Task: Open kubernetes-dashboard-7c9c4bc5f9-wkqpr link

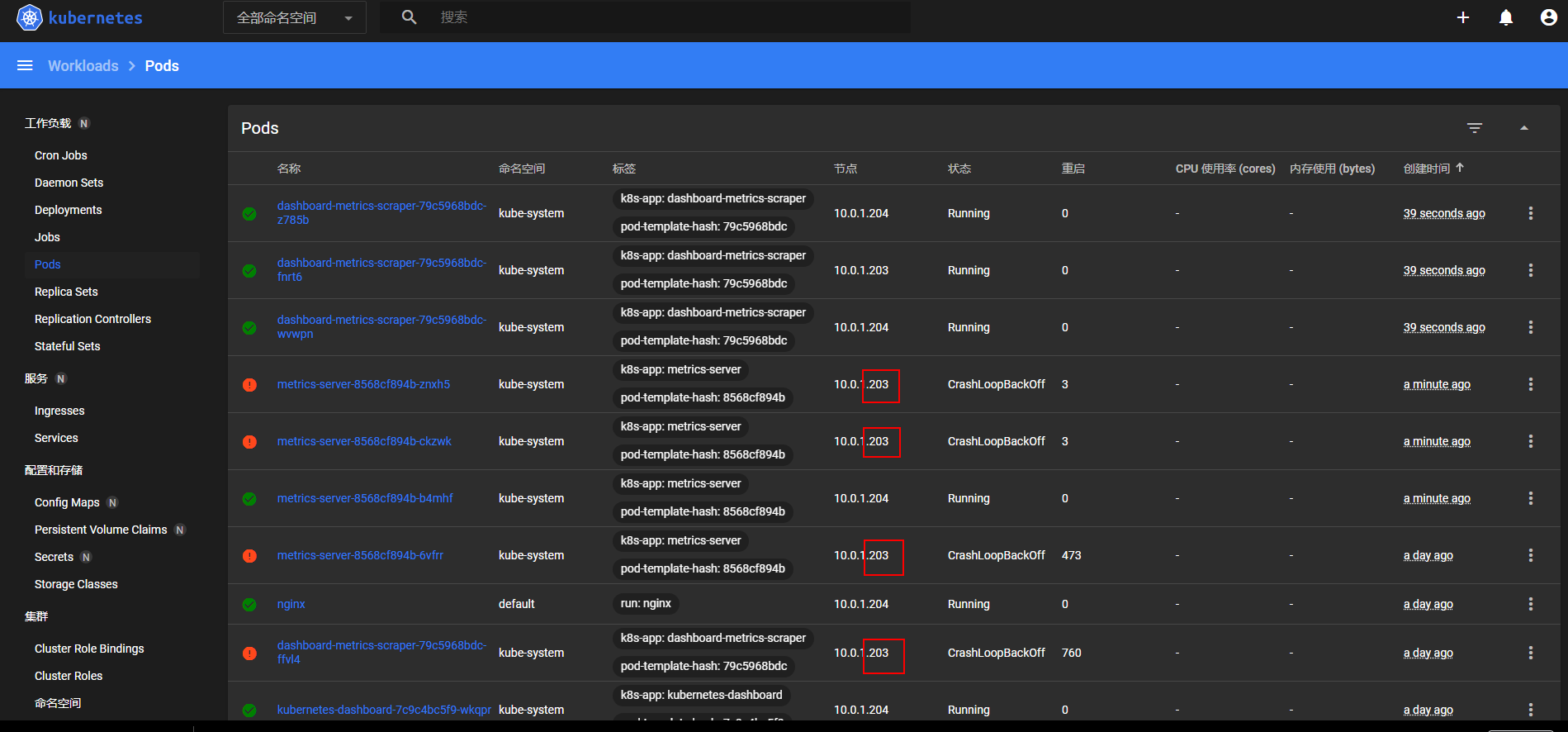Action: click(384, 710)
